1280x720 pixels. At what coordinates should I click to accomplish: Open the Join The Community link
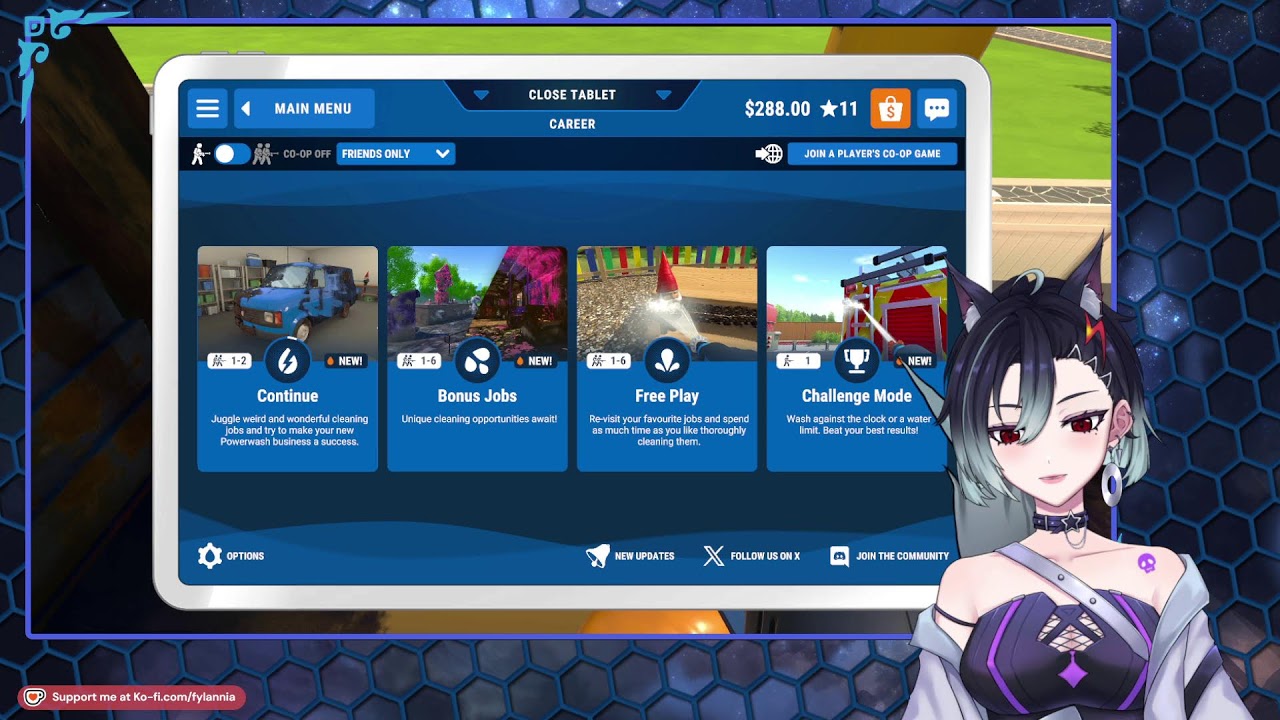[x=902, y=556]
